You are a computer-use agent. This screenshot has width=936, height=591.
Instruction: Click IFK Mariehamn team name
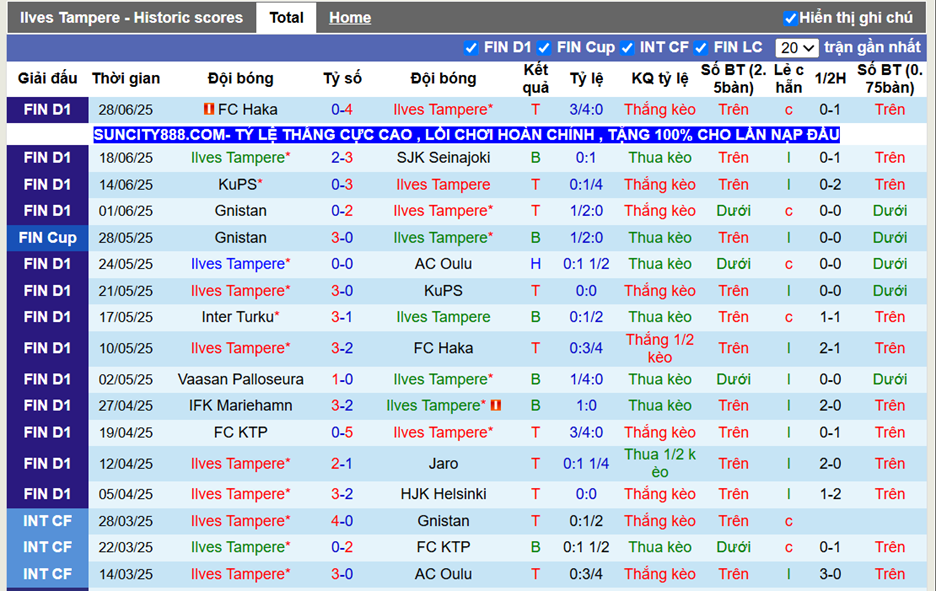[241, 405]
